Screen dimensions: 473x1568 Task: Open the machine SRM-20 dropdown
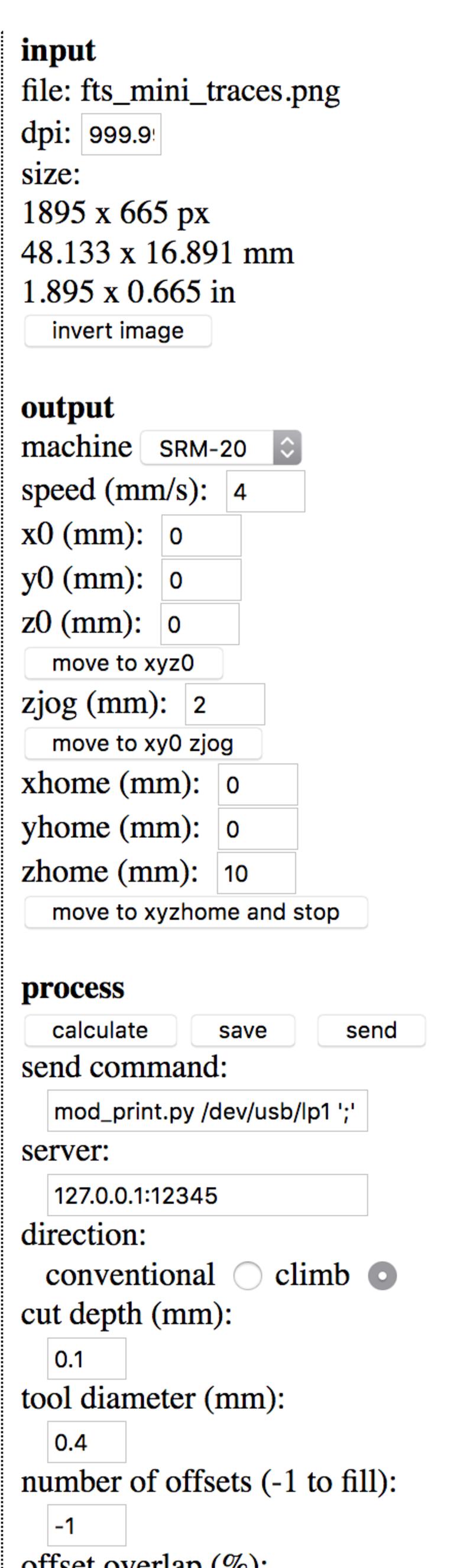click(x=221, y=448)
